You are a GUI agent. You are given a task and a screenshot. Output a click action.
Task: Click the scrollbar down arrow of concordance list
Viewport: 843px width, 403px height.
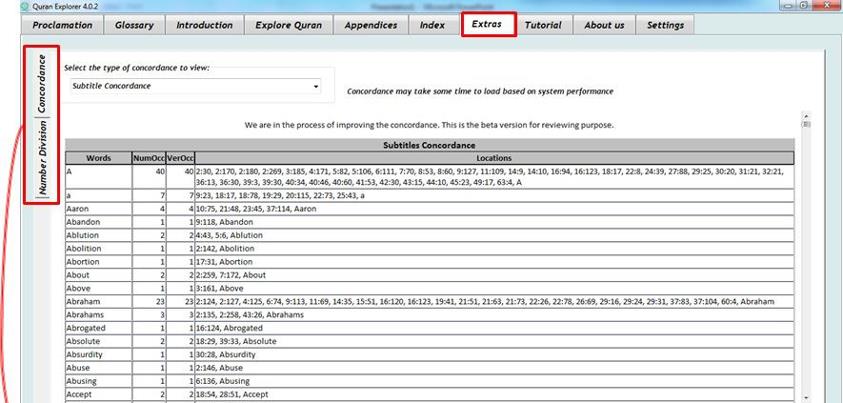click(x=805, y=398)
